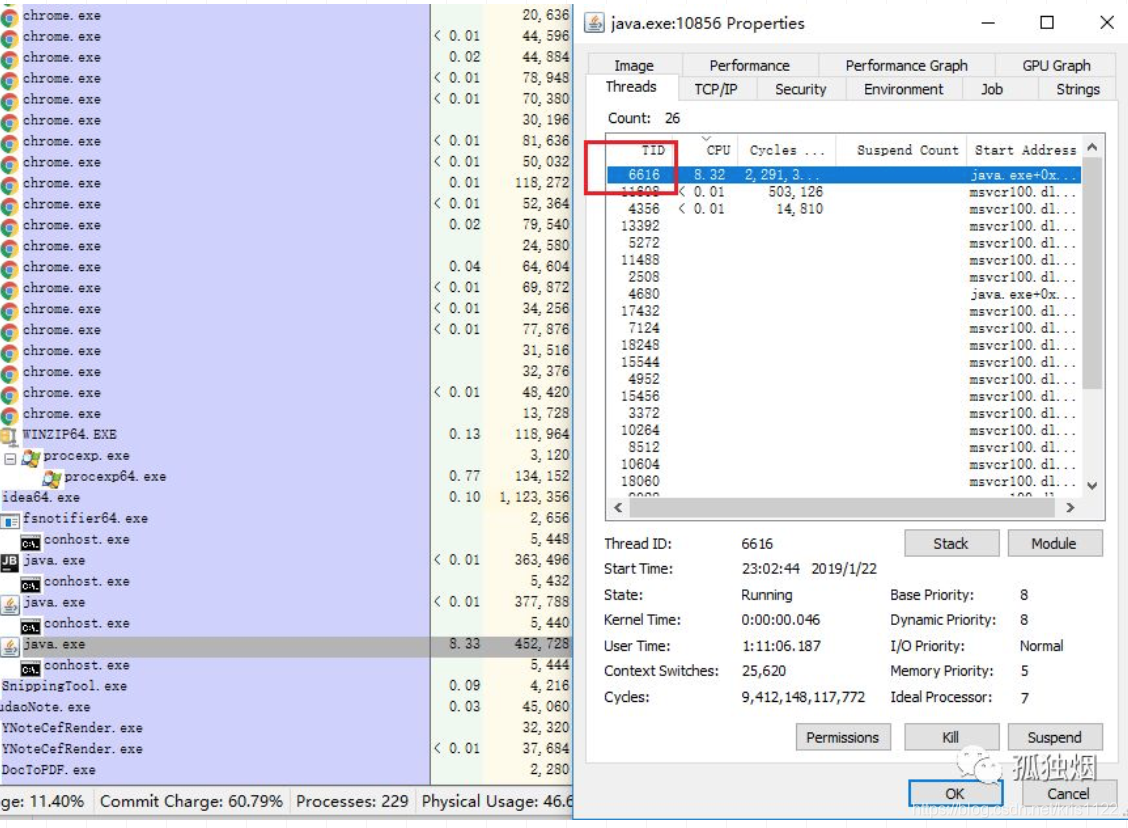This screenshot has height=828, width=1128.
Task: Open the Performance tab
Action: pos(749,65)
